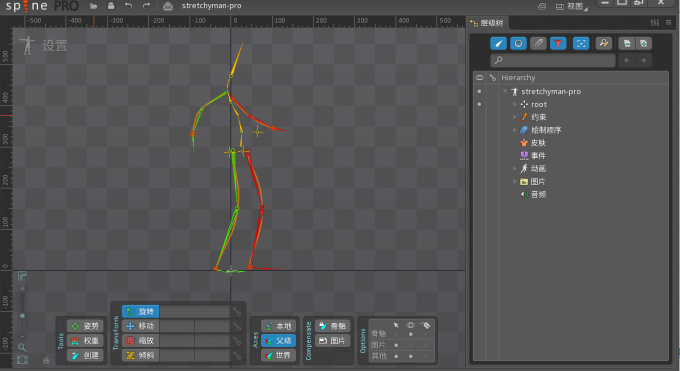Viewport: 680px width, 371px height.
Task: Click the key icon beside 缩放 row
Action: [236, 341]
